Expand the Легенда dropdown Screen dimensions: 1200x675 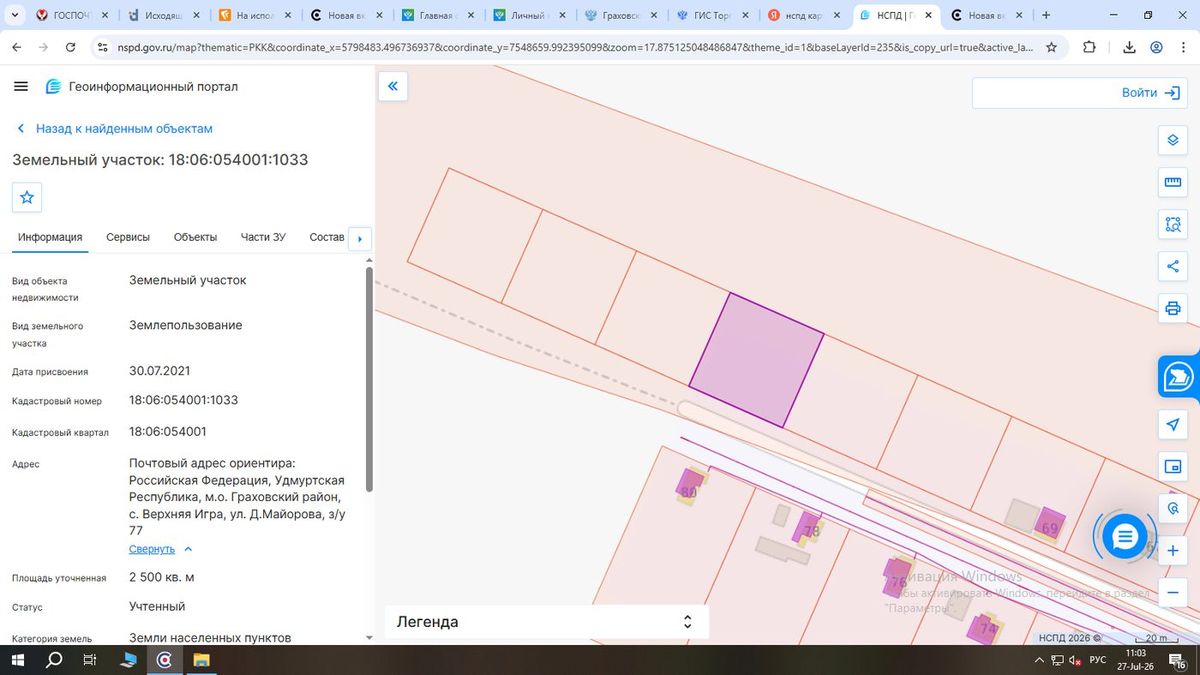click(547, 622)
